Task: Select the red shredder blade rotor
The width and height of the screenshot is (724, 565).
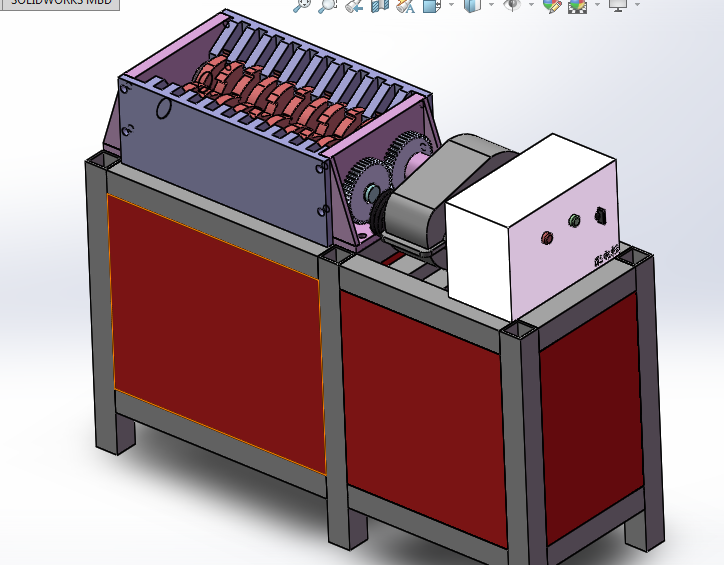Action: pyautogui.click(x=277, y=99)
